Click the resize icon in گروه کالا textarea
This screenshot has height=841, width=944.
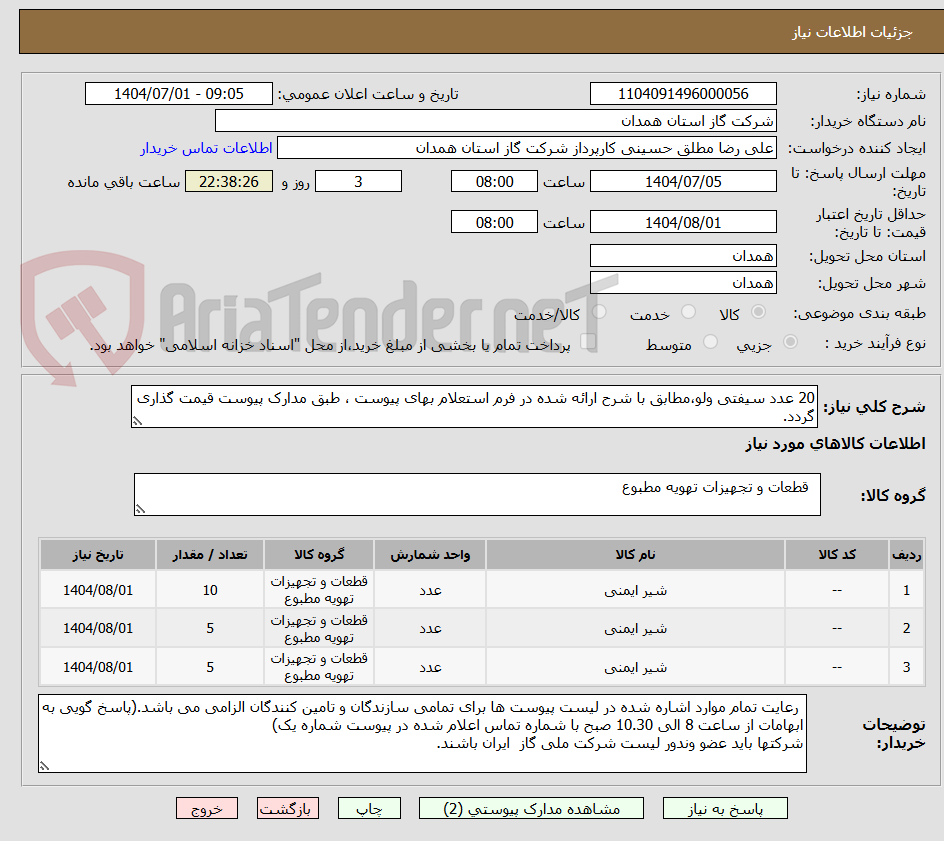[x=142, y=509]
